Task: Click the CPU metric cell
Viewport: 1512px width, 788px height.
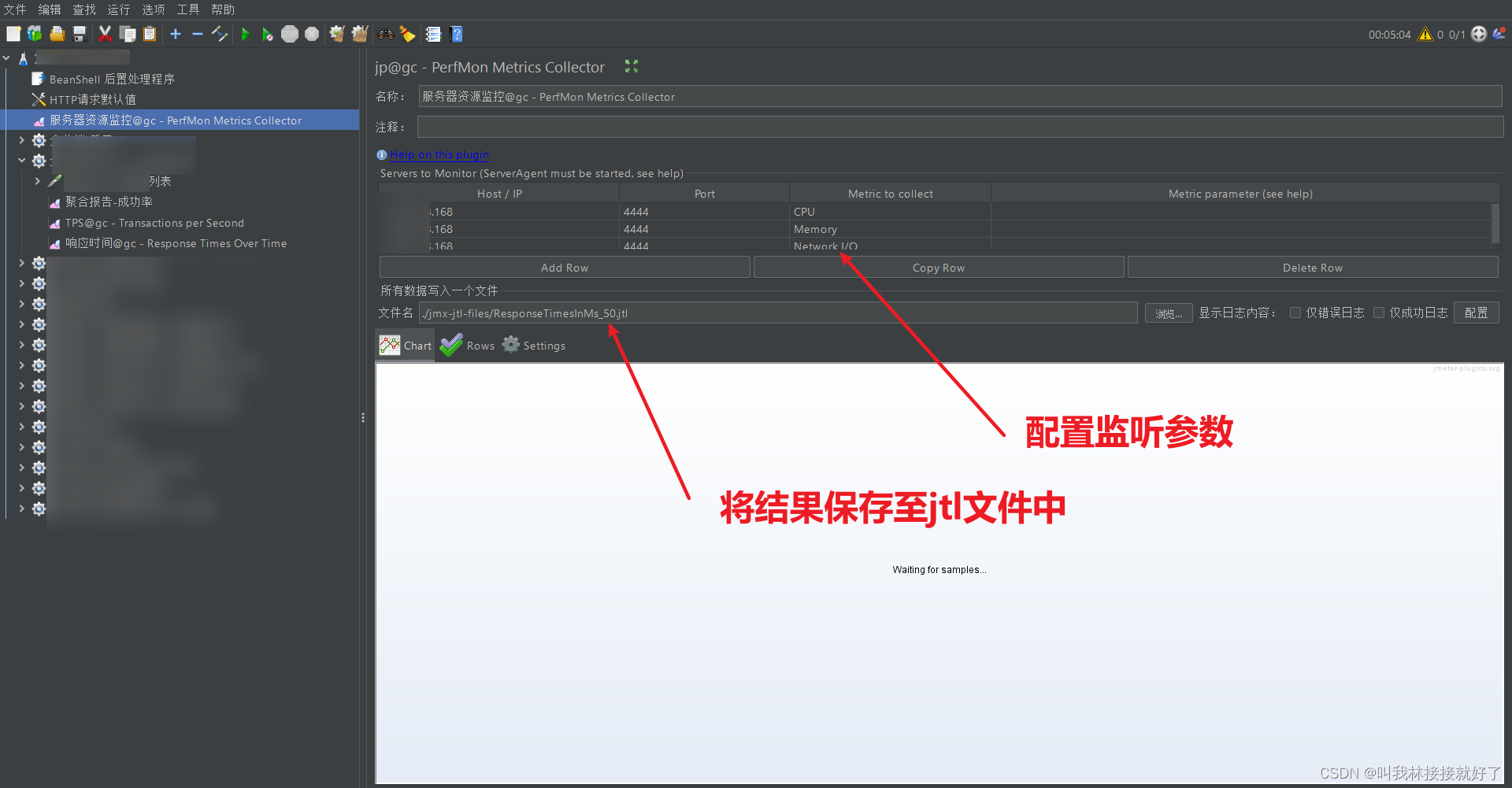Action: pos(890,212)
